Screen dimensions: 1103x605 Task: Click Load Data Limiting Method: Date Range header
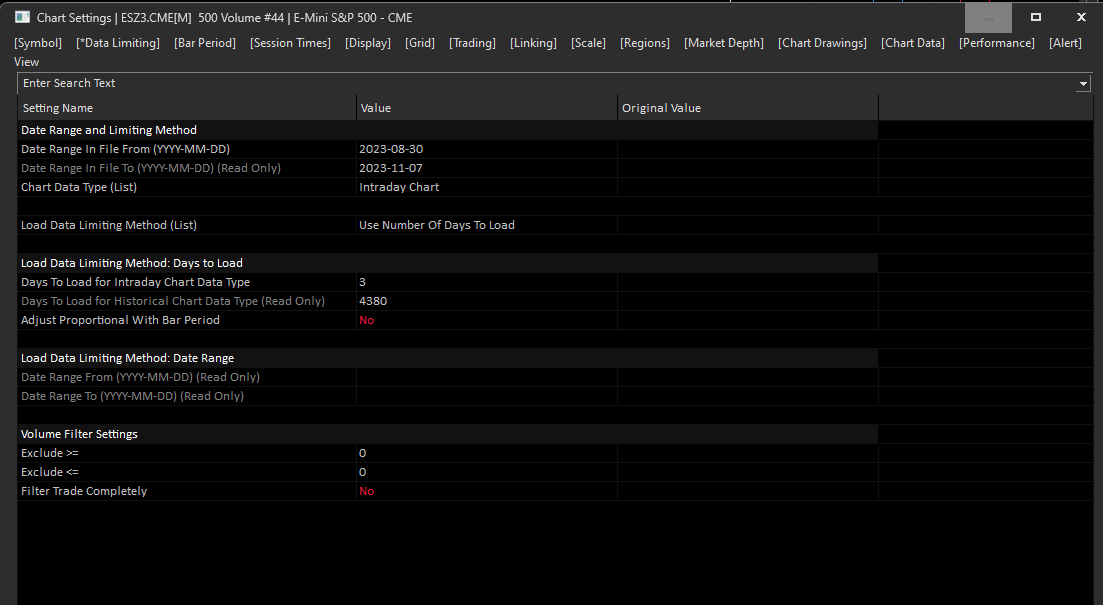tap(127, 358)
